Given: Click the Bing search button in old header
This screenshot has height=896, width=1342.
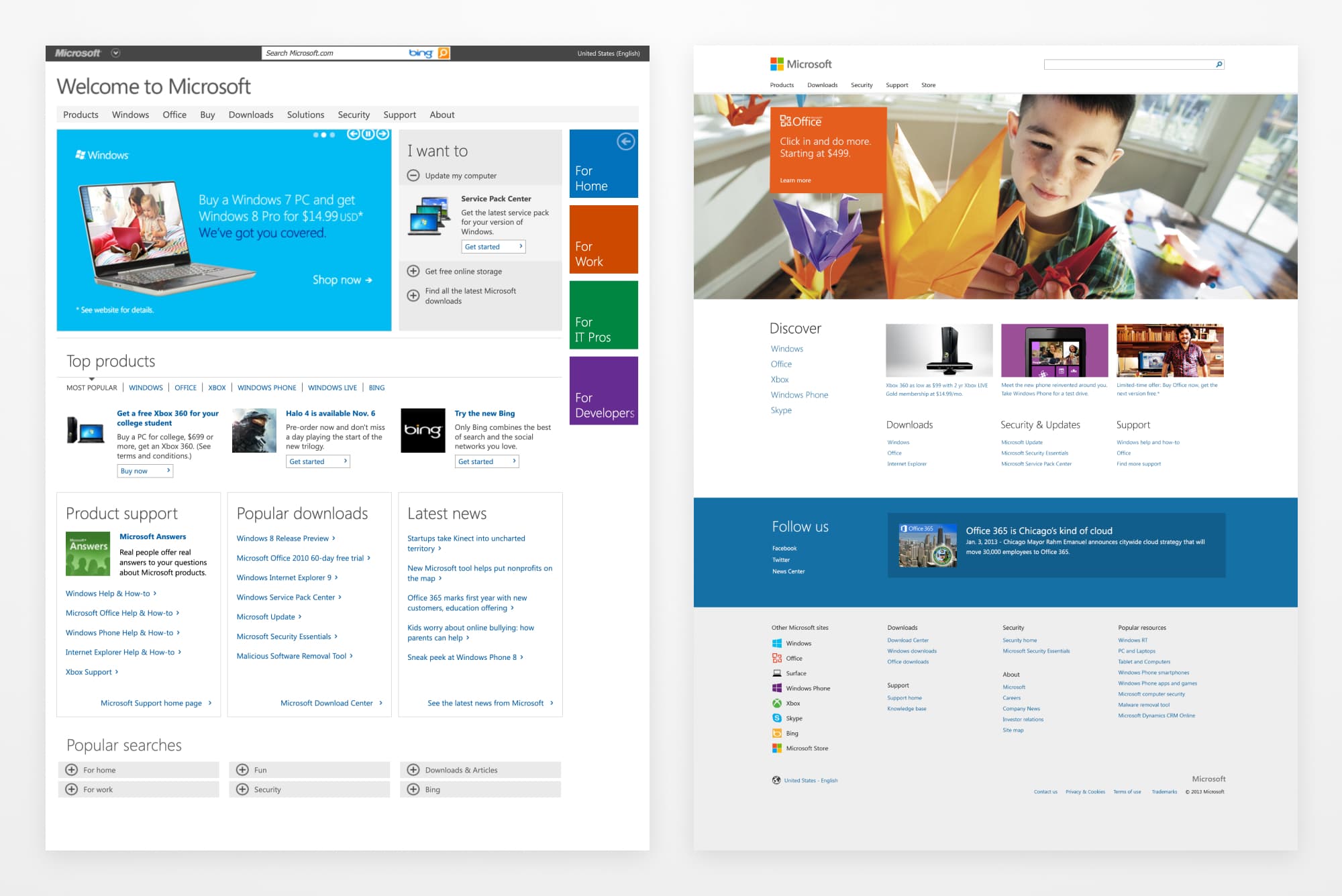Looking at the screenshot, I should [444, 53].
